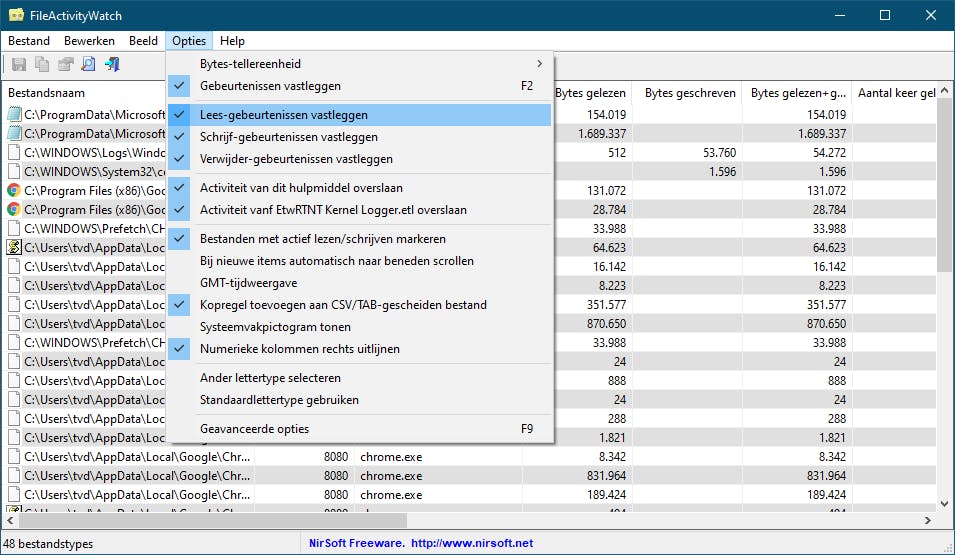Sort by Bytes geschreven column header
Viewport: 955px width, 555px height.
click(x=687, y=93)
